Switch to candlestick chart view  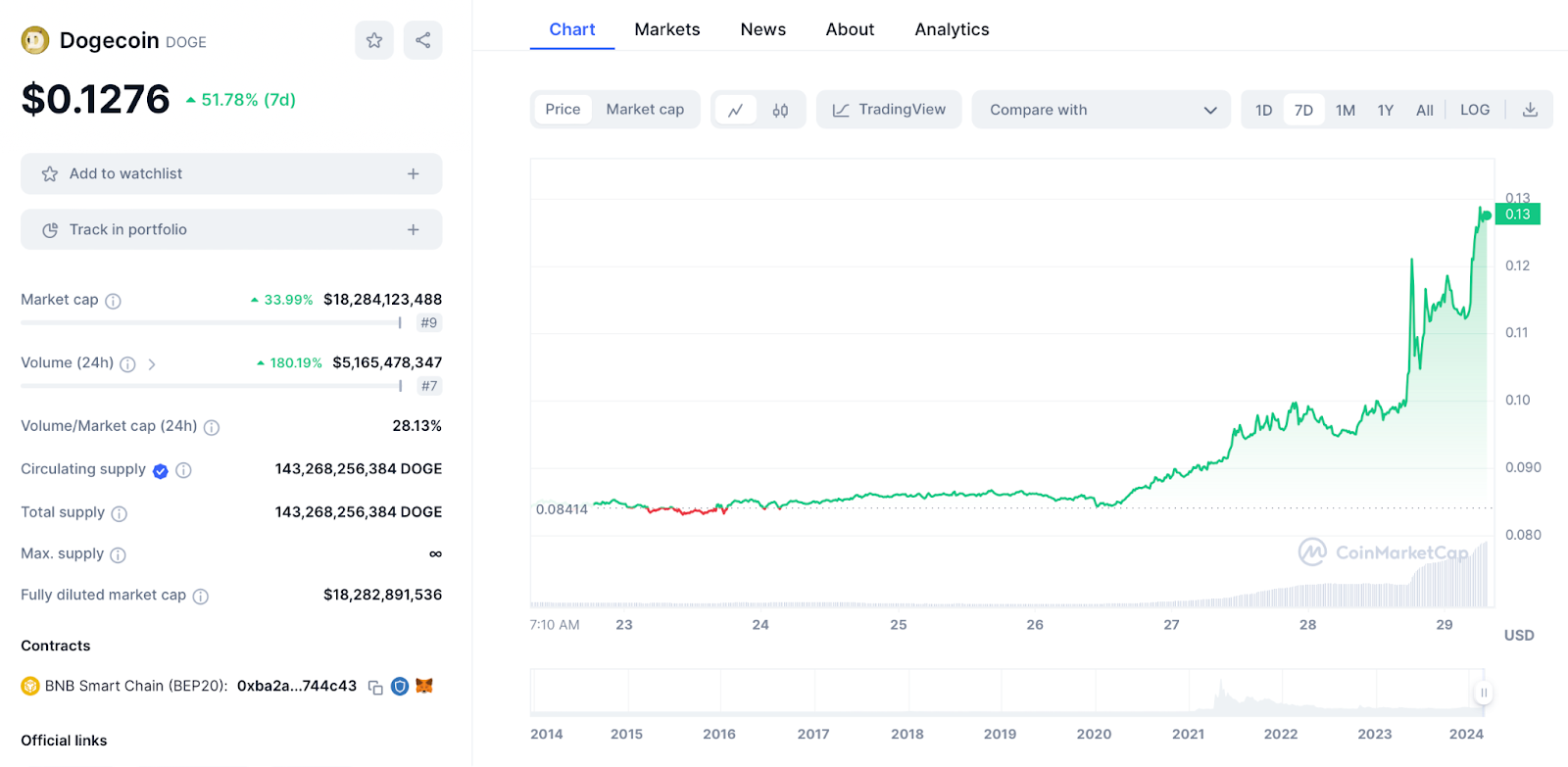780,110
